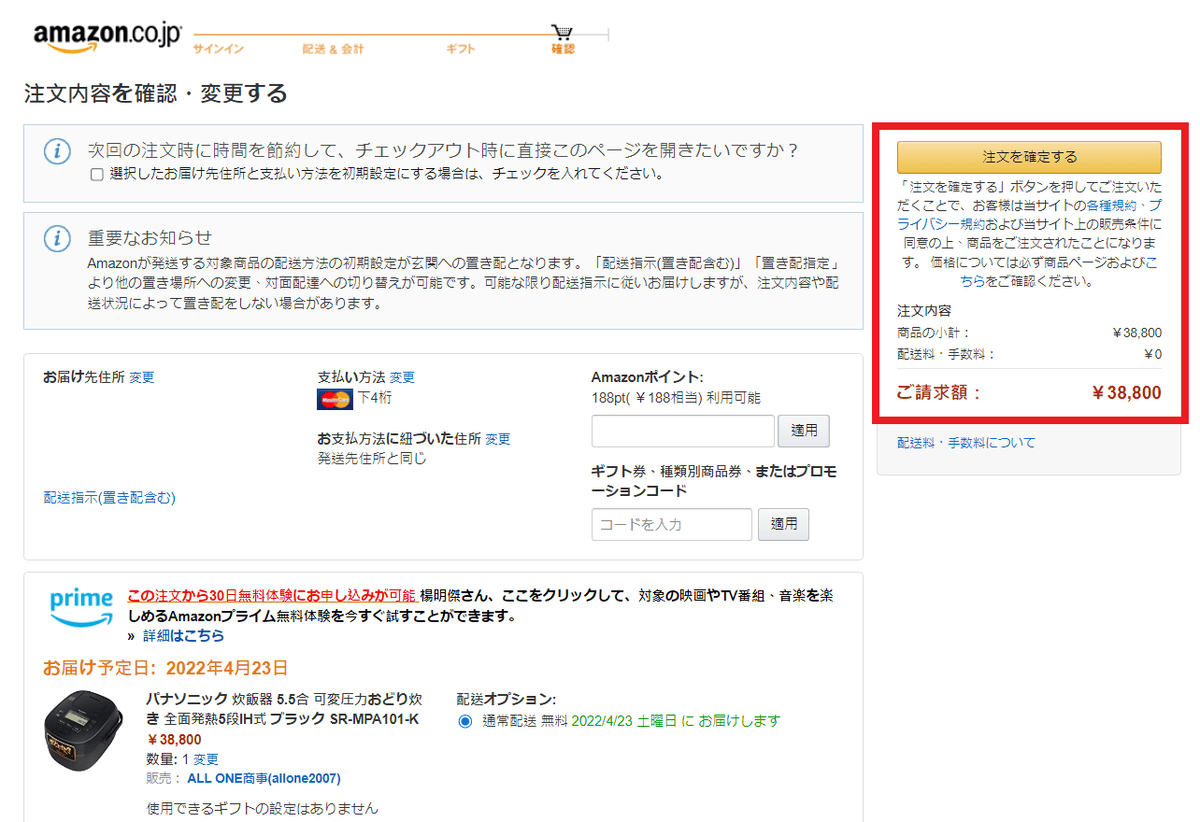Click 注文を確定する to place the order
The image size is (1200, 822).
[1028, 157]
